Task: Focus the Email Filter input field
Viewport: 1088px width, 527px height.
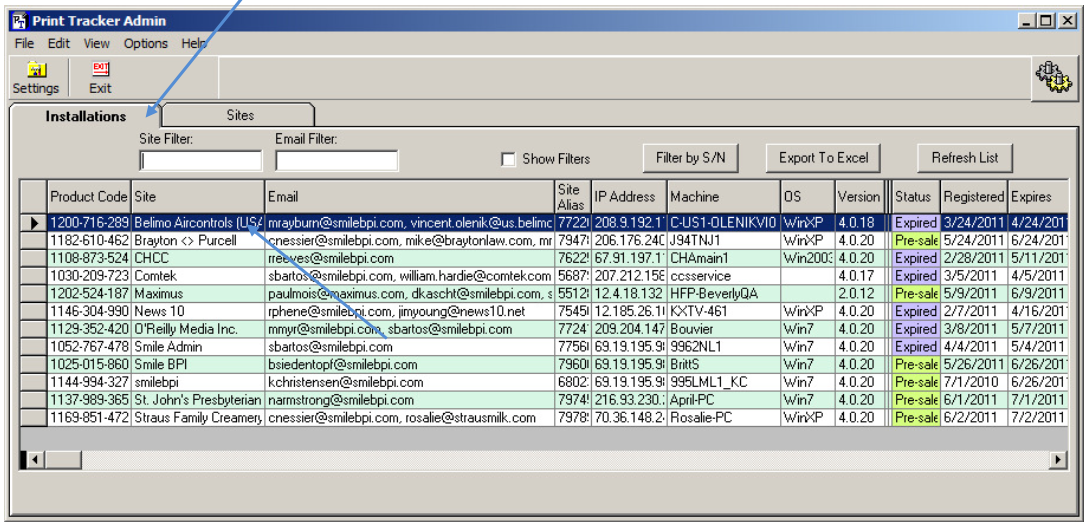Action: point(337,161)
